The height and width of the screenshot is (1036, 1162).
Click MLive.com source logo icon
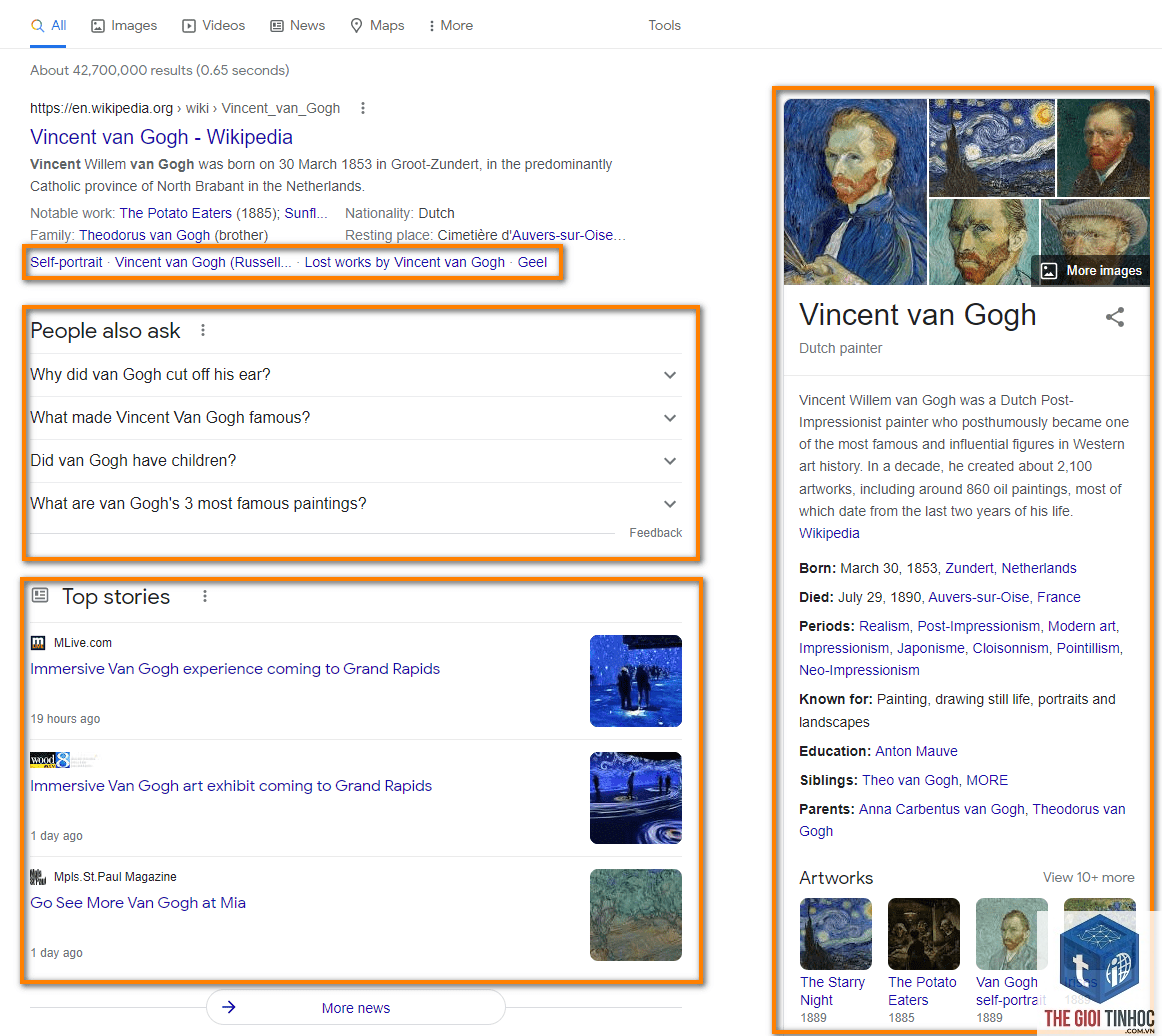pyautogui.click(x=38, y=643)
